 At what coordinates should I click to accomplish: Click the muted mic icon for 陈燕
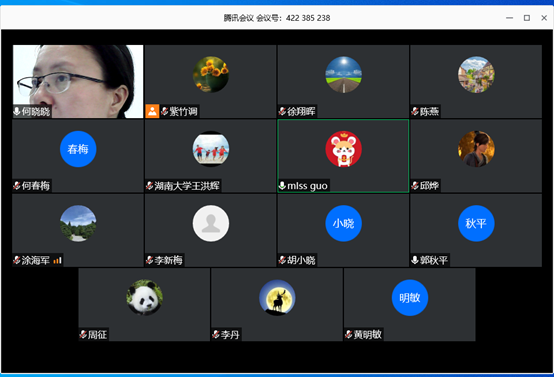(x=415, y=112)
